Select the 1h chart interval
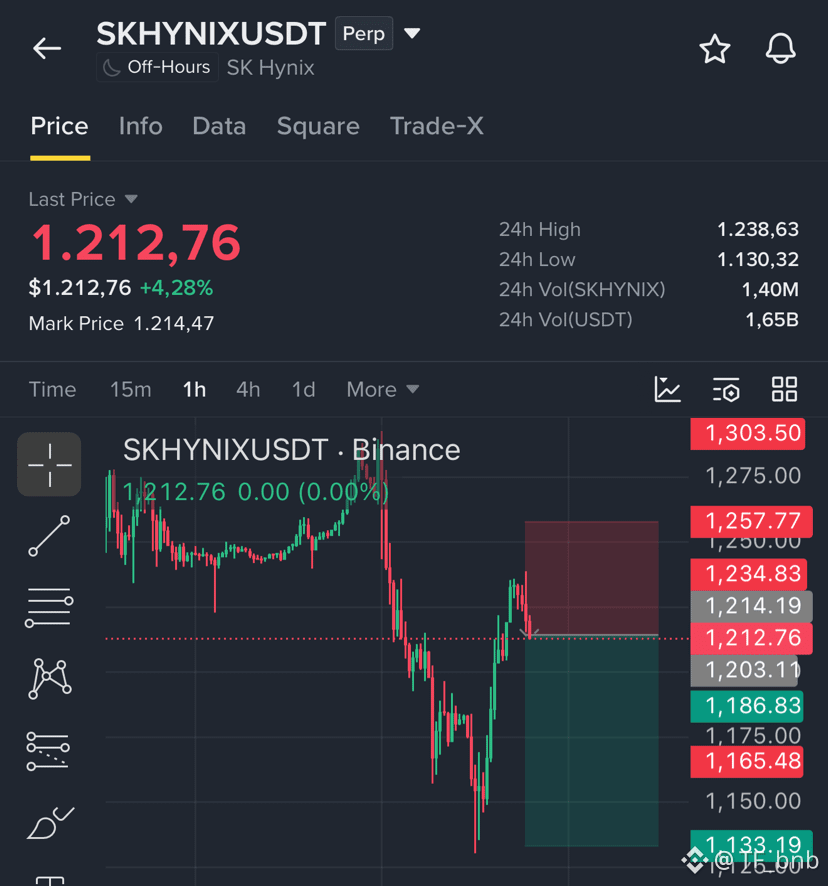 point(194,389)
